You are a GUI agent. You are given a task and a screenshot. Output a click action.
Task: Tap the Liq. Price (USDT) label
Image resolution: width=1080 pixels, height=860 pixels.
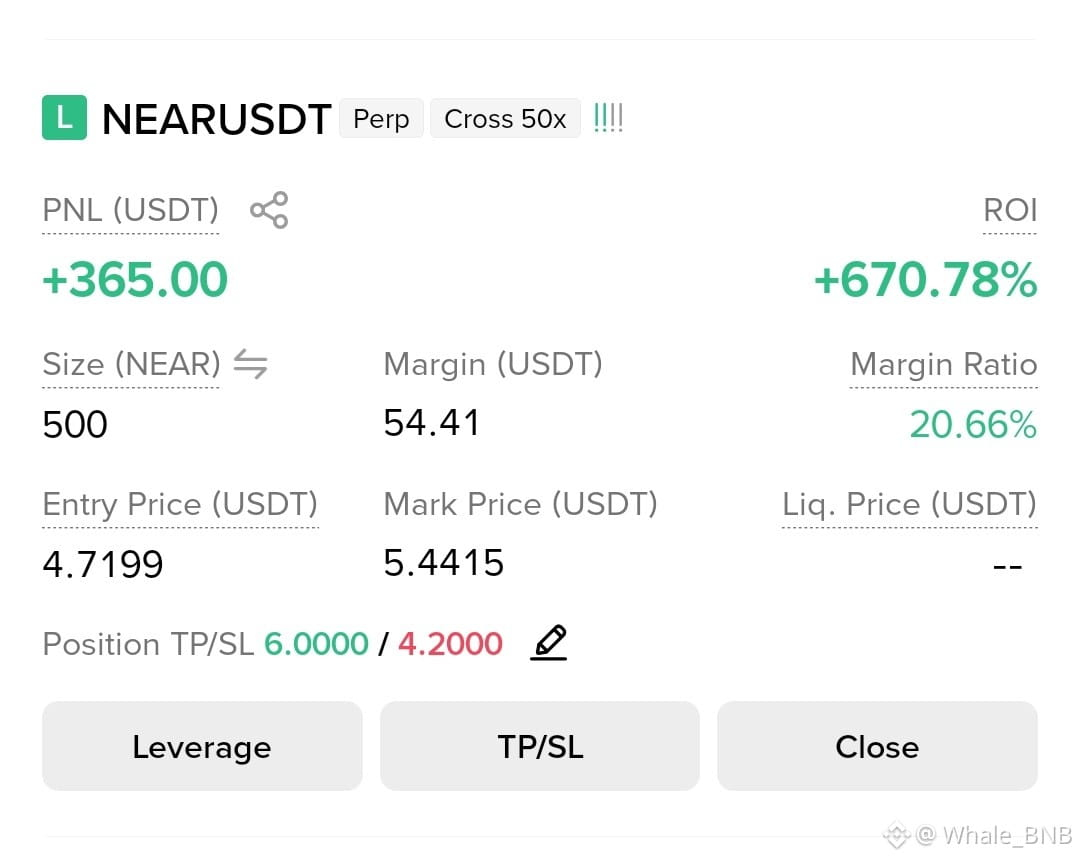909,504
